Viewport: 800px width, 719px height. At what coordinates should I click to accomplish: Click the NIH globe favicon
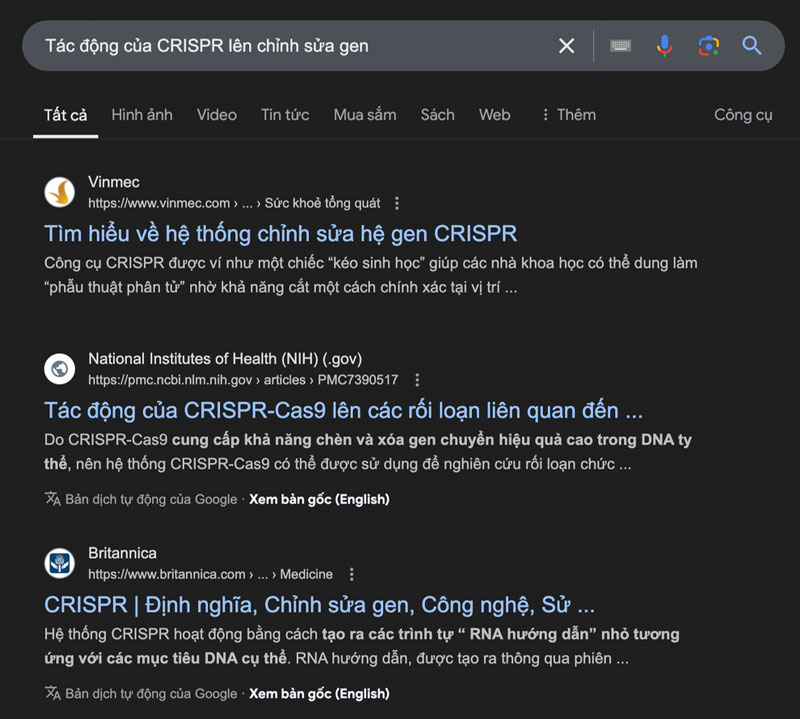58,368
